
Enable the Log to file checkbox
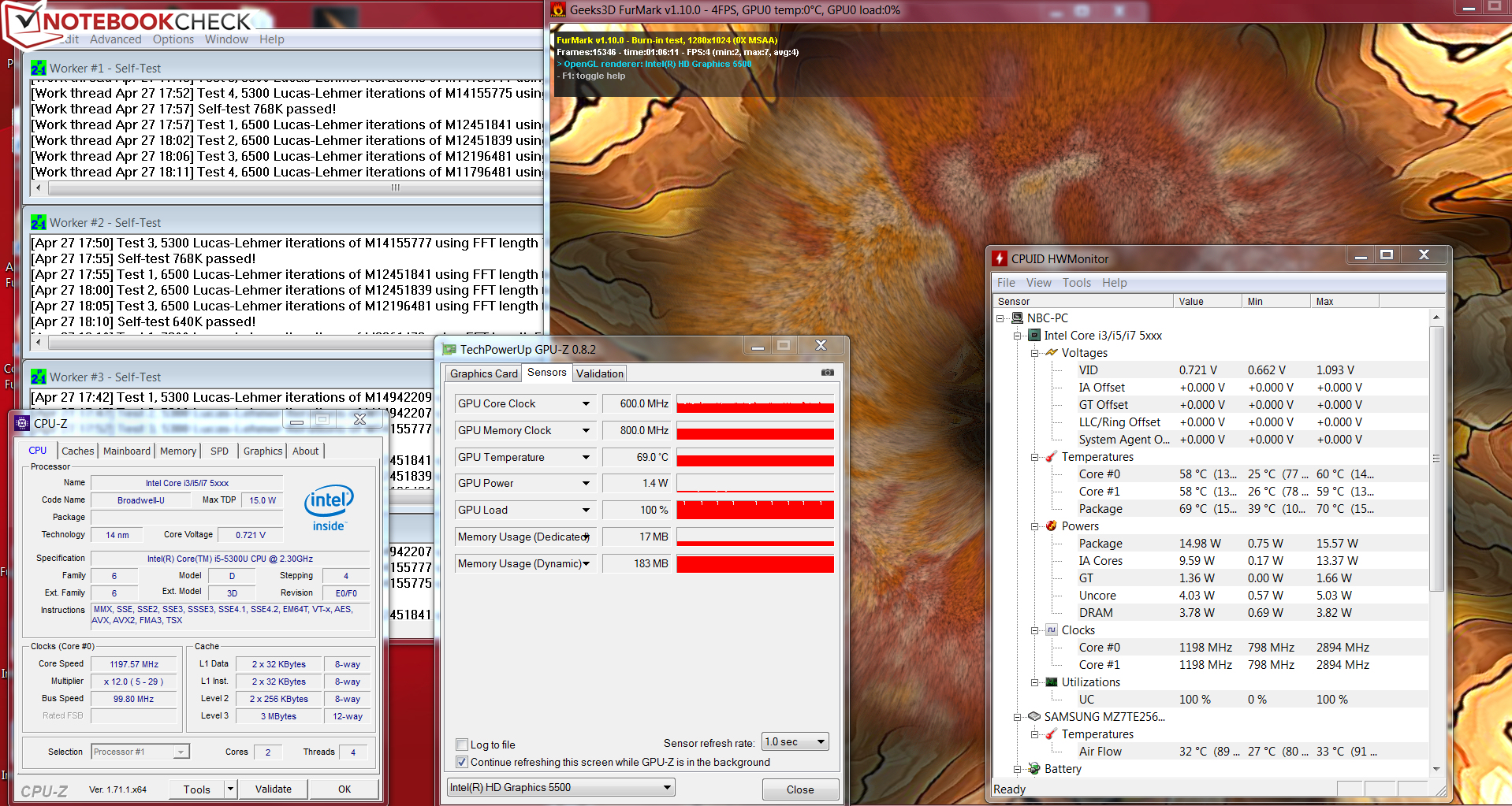[462, 745]
